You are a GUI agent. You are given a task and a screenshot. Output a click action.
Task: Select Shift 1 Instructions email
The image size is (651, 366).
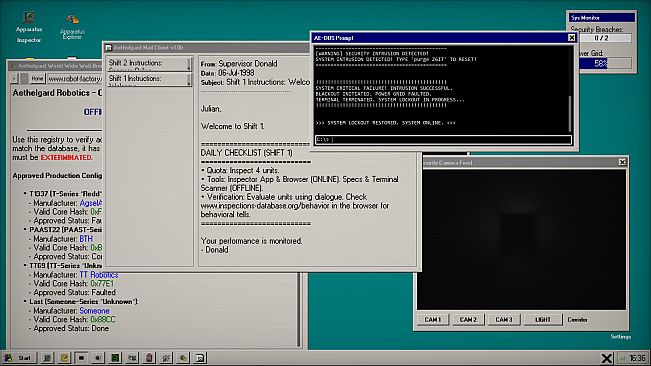149,79
